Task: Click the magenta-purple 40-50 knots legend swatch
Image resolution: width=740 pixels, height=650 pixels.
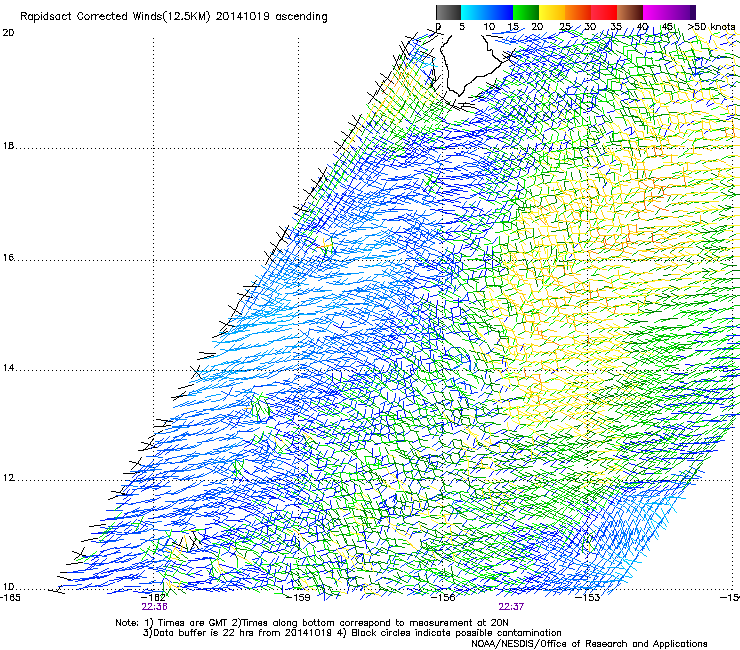Action: (x=669, y=12)
